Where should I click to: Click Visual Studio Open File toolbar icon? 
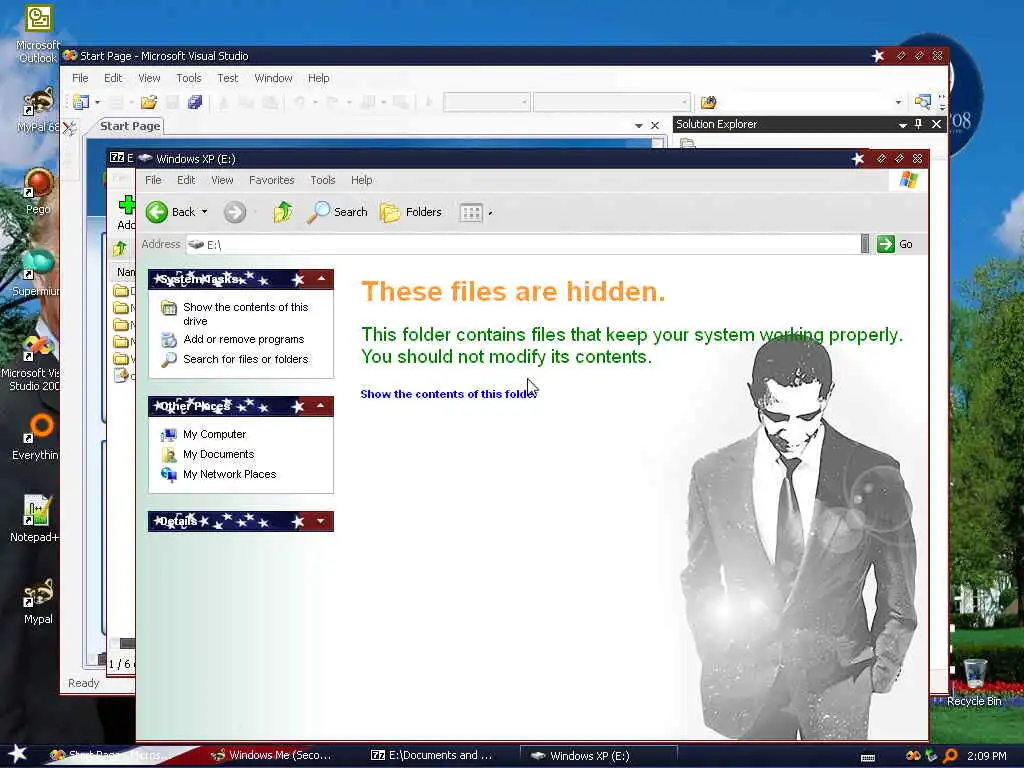pyautogui.click(x=149, y=102)
